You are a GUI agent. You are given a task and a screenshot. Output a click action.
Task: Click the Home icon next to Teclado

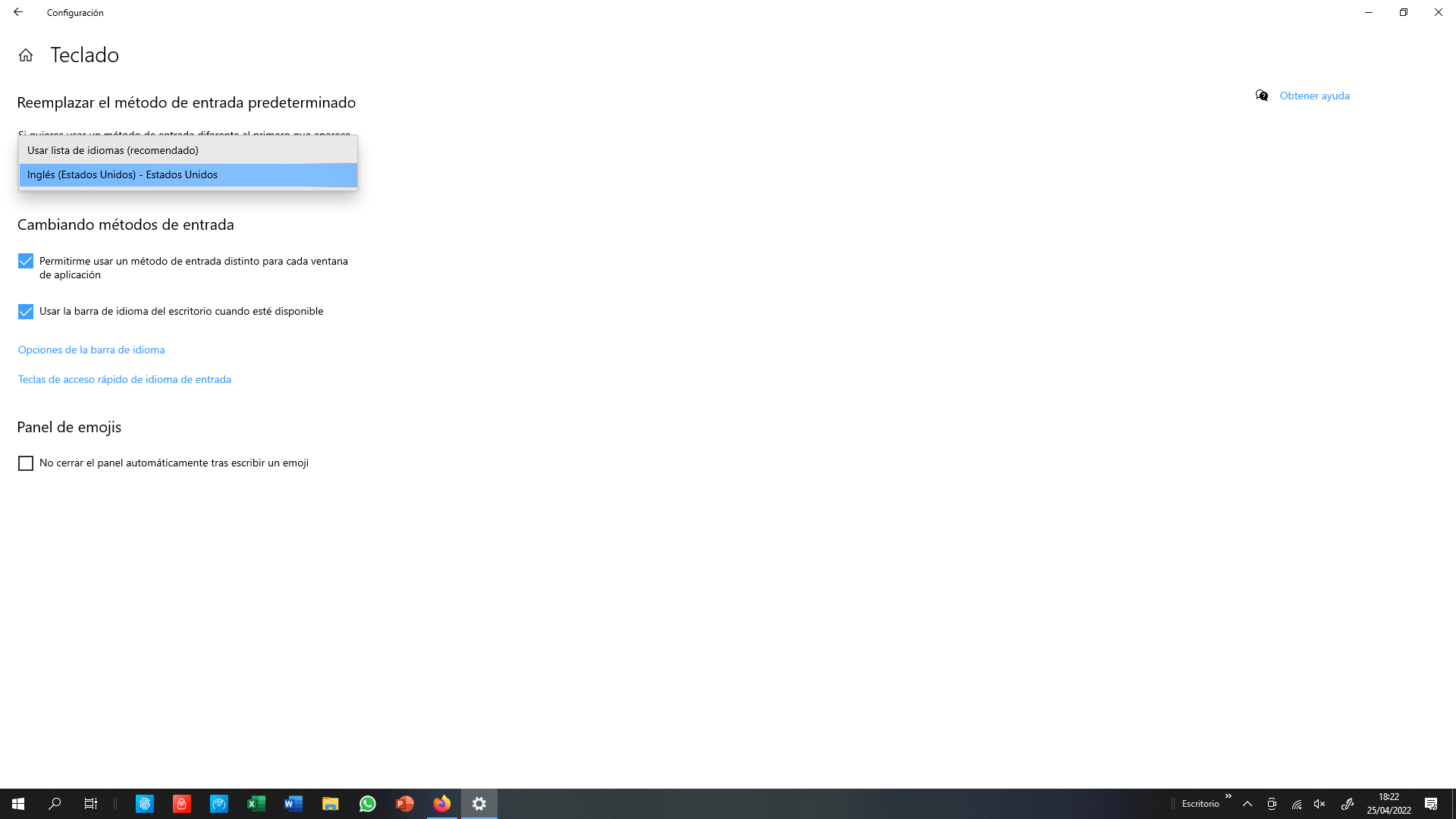pos(27,55)
